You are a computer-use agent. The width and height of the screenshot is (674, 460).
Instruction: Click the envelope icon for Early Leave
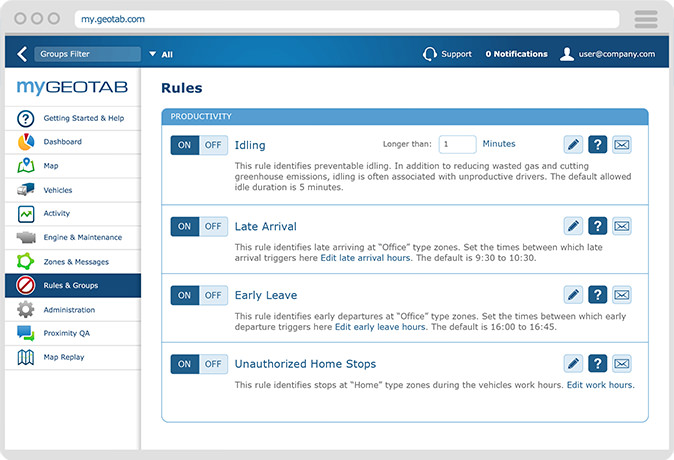(x=622, y=294)
